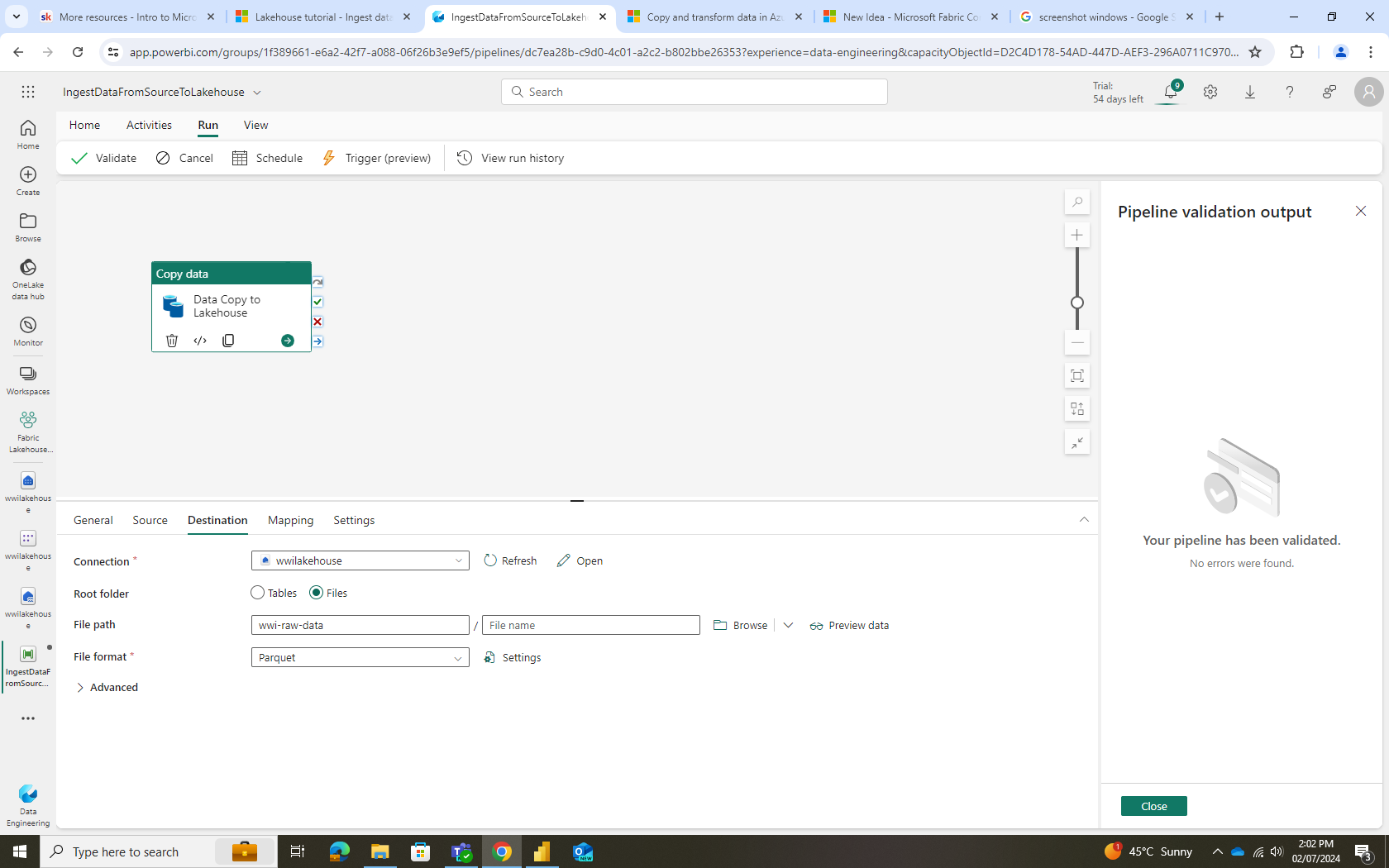Zoom out on the pipeline canvas
This screenshot has width=1389, height=868.
1077,342
